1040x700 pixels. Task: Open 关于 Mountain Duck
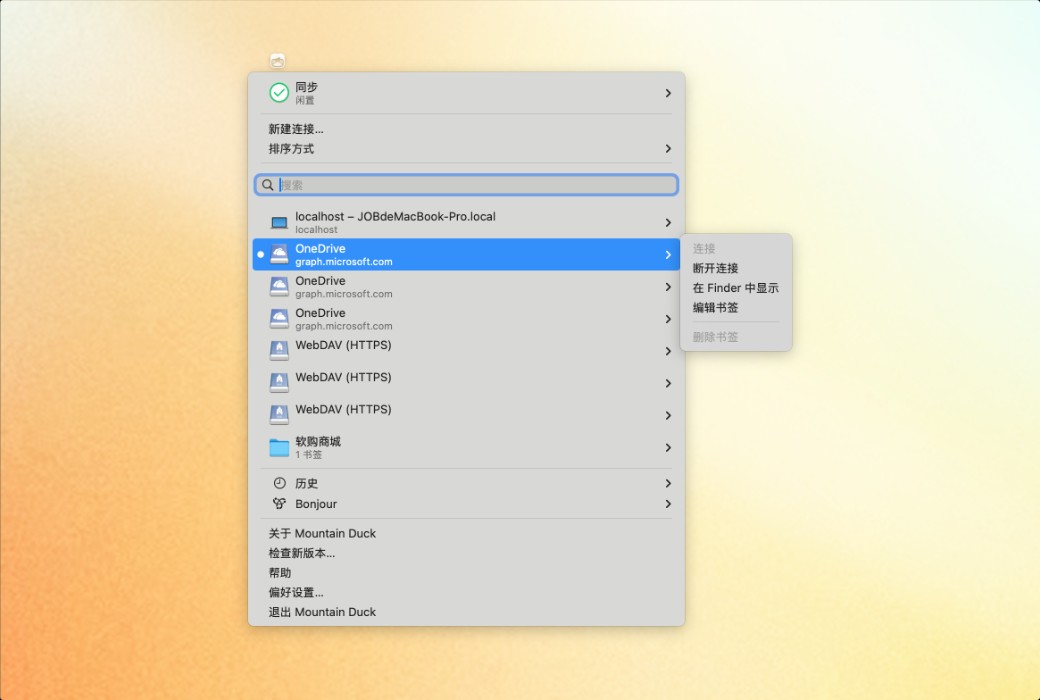tap(322, 533)
